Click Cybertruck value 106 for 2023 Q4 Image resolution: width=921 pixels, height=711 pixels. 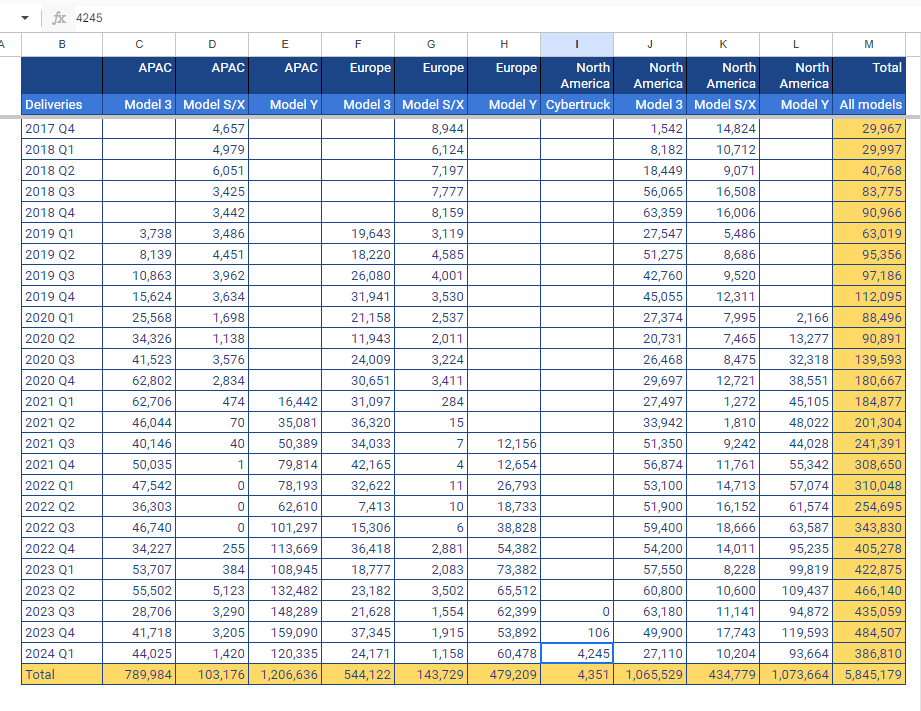click(577, 633)
